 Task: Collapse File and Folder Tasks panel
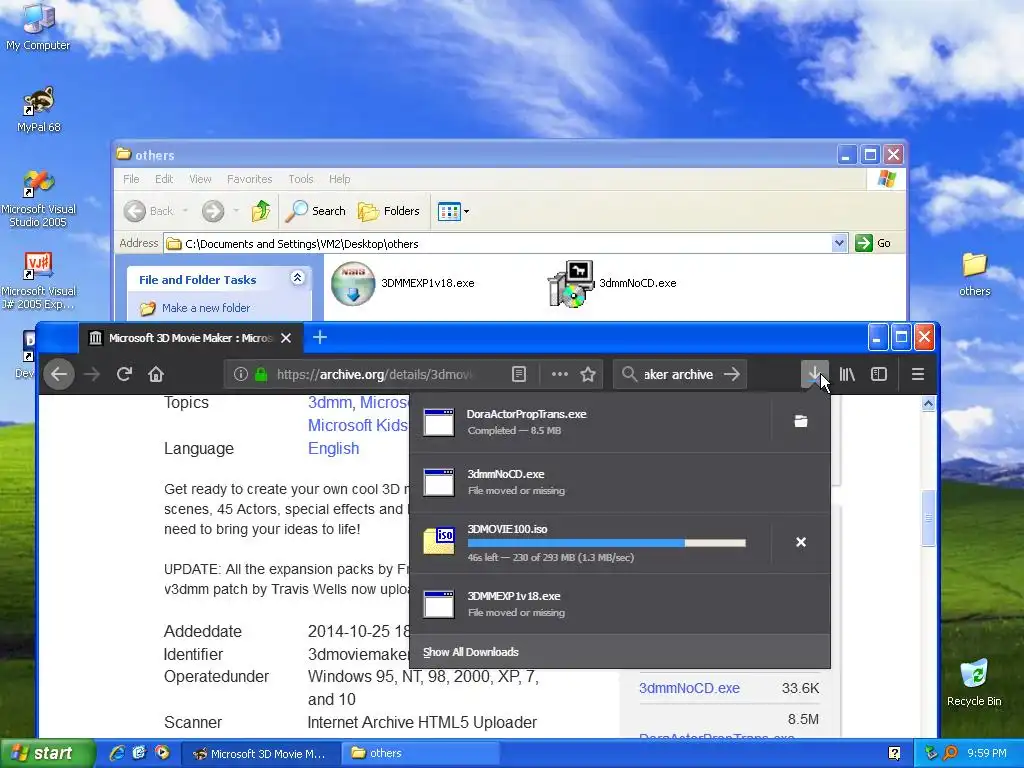[x=297, y=278]
